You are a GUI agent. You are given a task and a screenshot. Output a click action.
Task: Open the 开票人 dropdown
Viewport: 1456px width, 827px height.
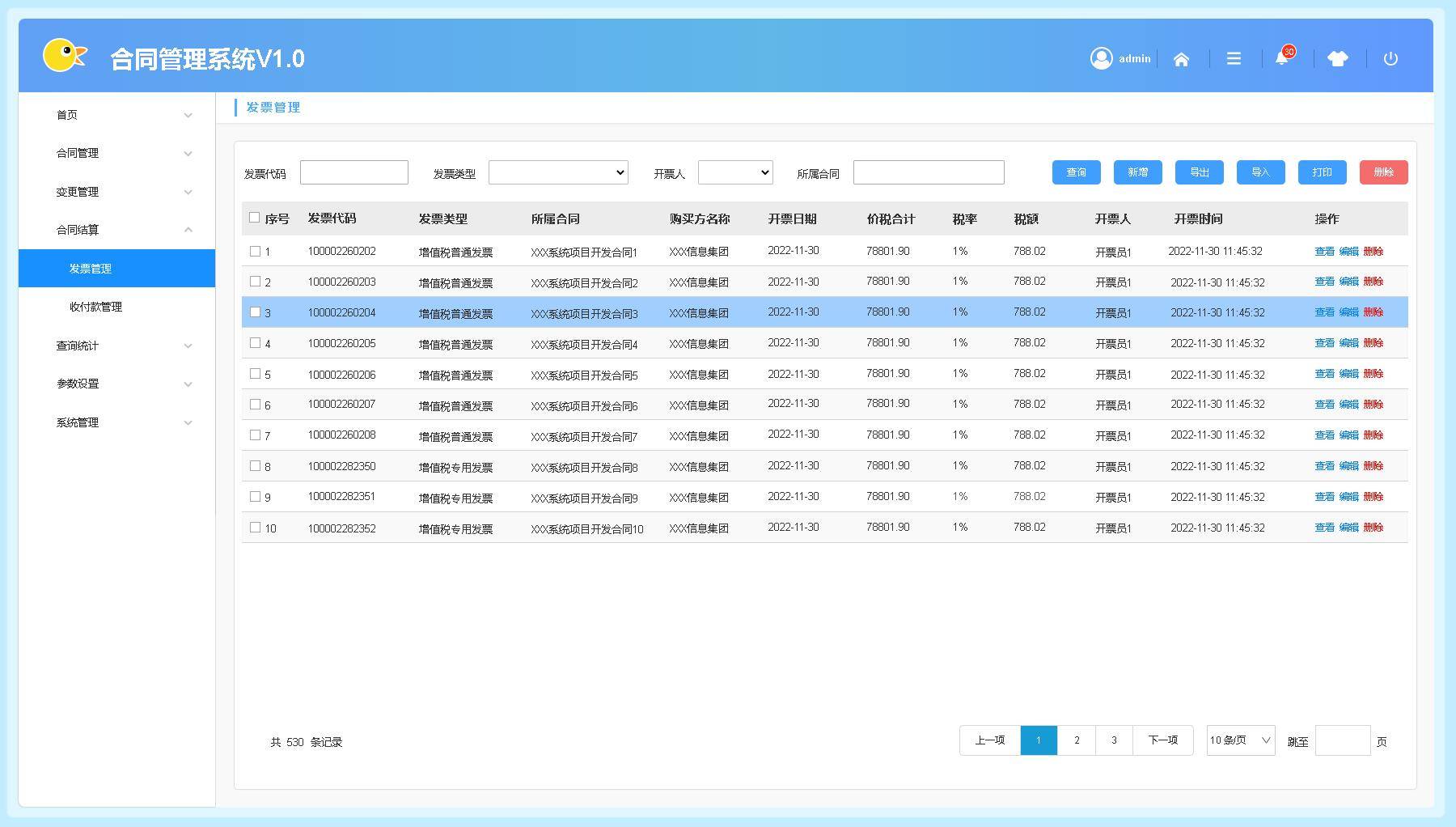pos(735,172)
